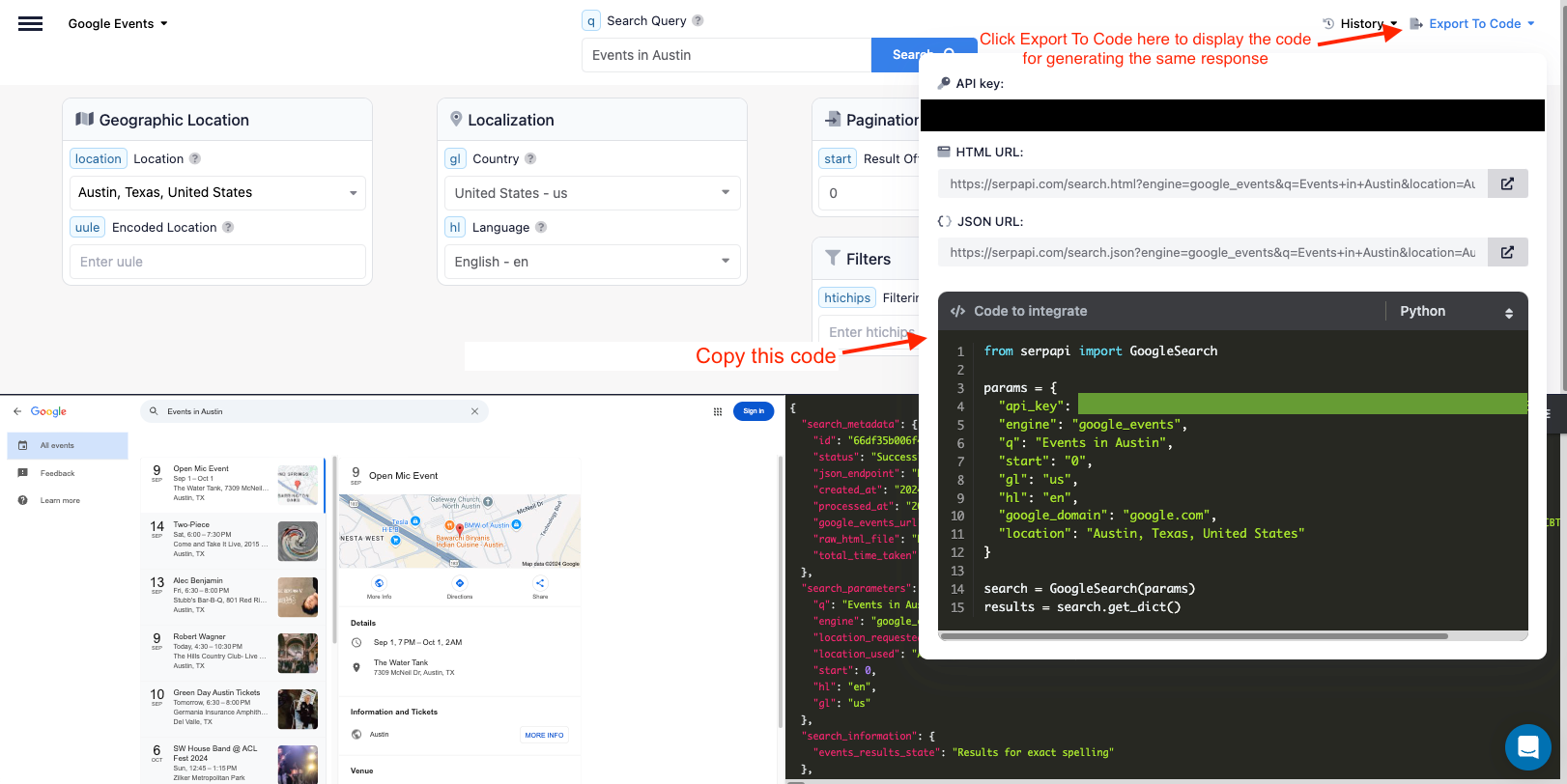The height and width of the screenshot is (784, 1567).
Task: Click the horizontal scrollbar under the code block
Action: (x=1193, y=636)
